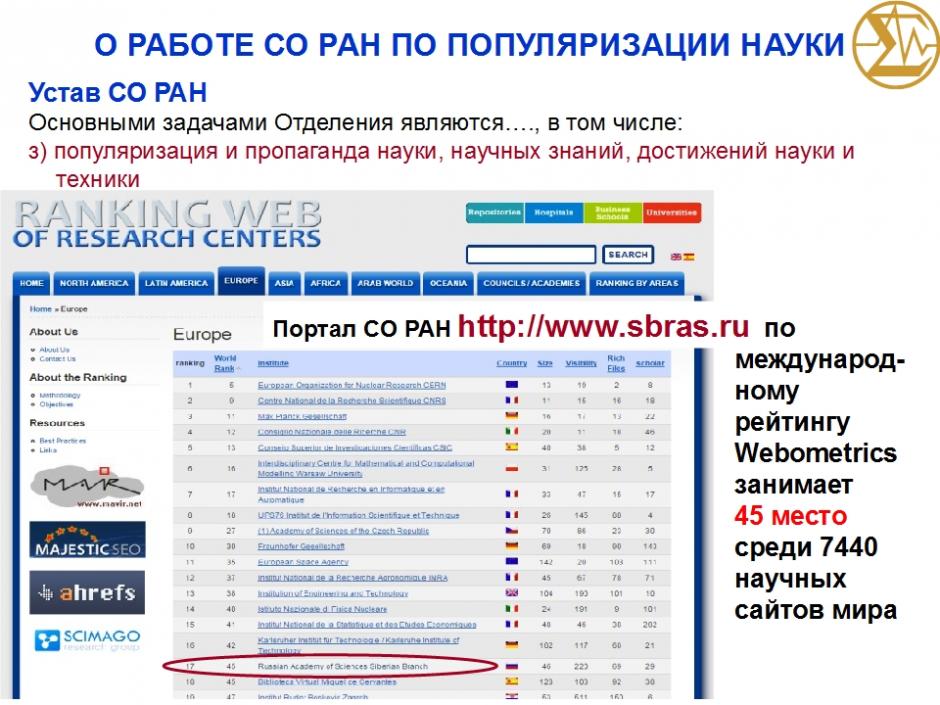Go to the ASIA tab
940x705 pixels.
click(x=284, y=283)
